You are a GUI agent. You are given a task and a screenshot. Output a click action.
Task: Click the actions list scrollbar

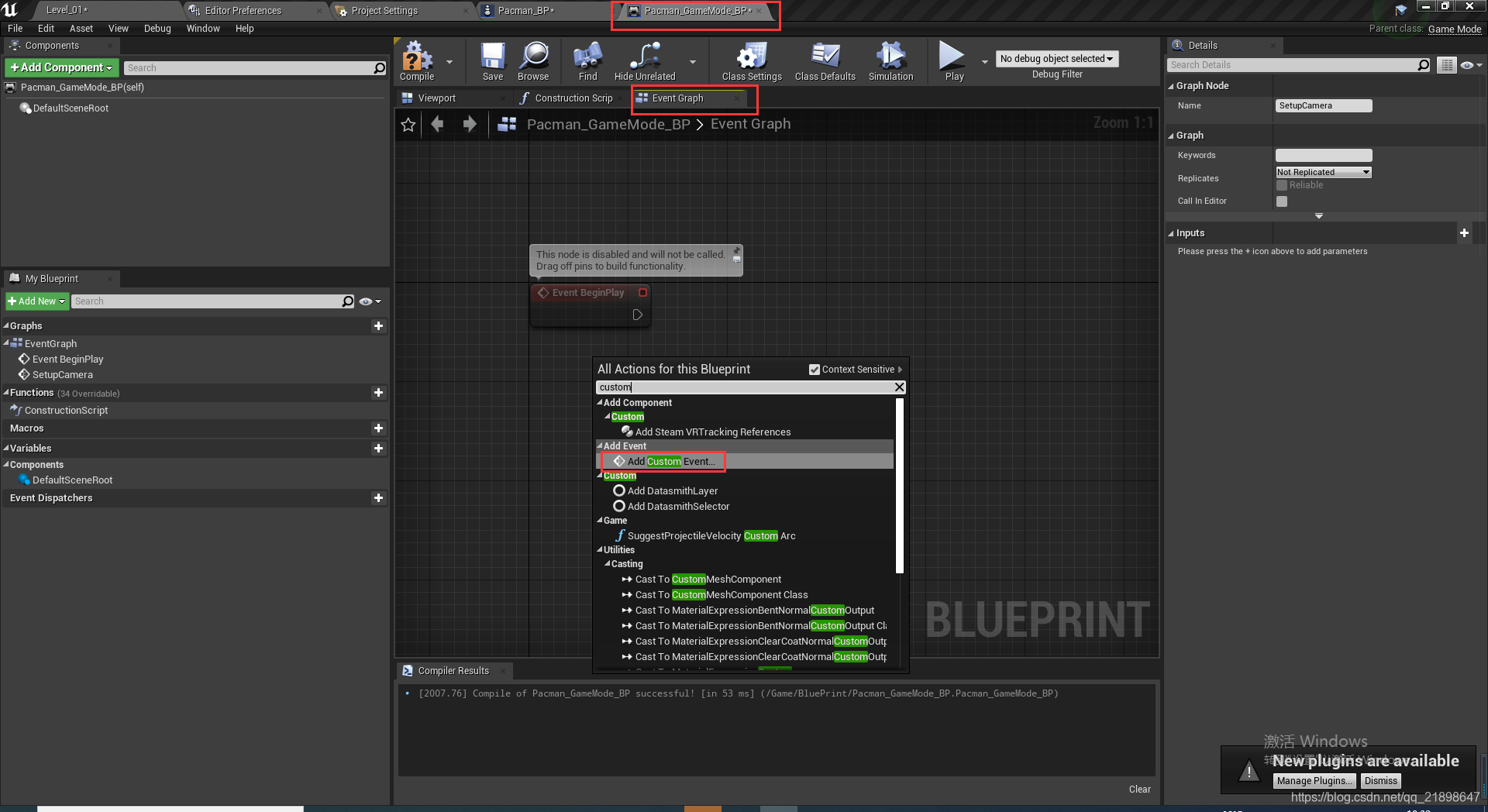[900, 486]
